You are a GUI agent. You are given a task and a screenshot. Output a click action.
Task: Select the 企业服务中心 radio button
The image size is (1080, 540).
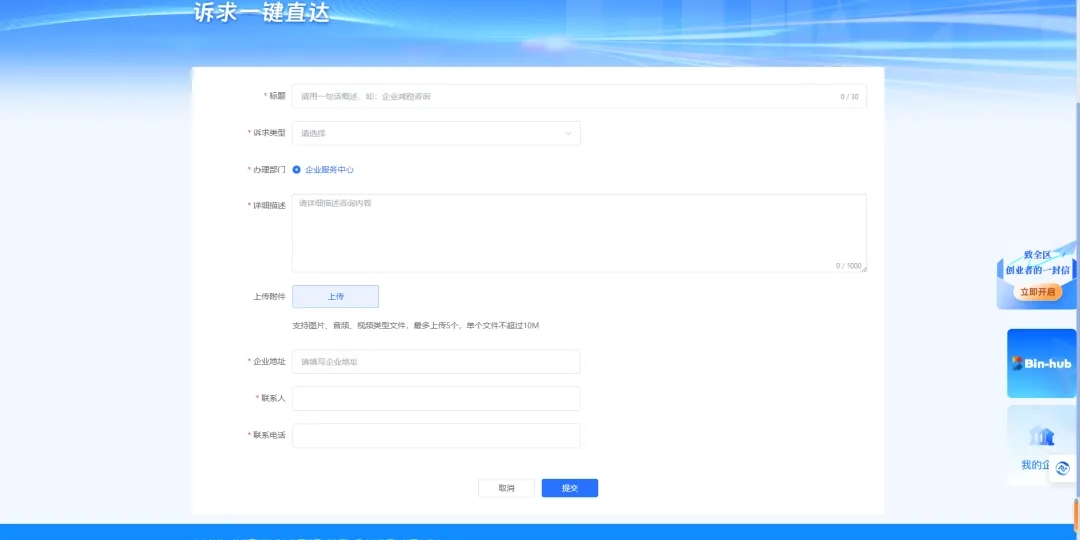pos(297,170)
